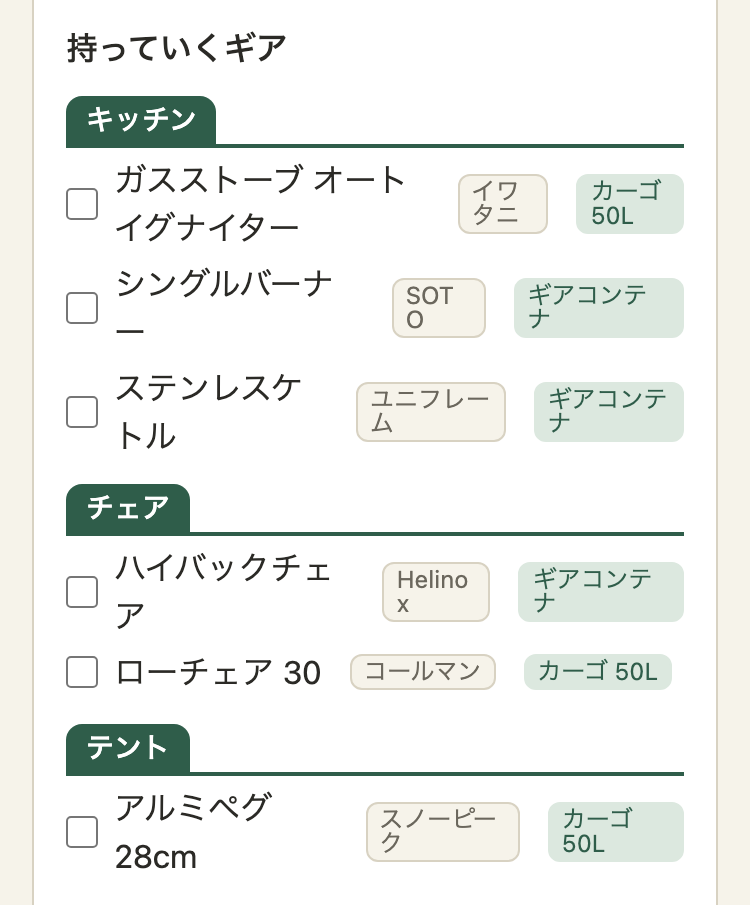
Task: Click the Helinox brand tag
Action: [436, 592]
